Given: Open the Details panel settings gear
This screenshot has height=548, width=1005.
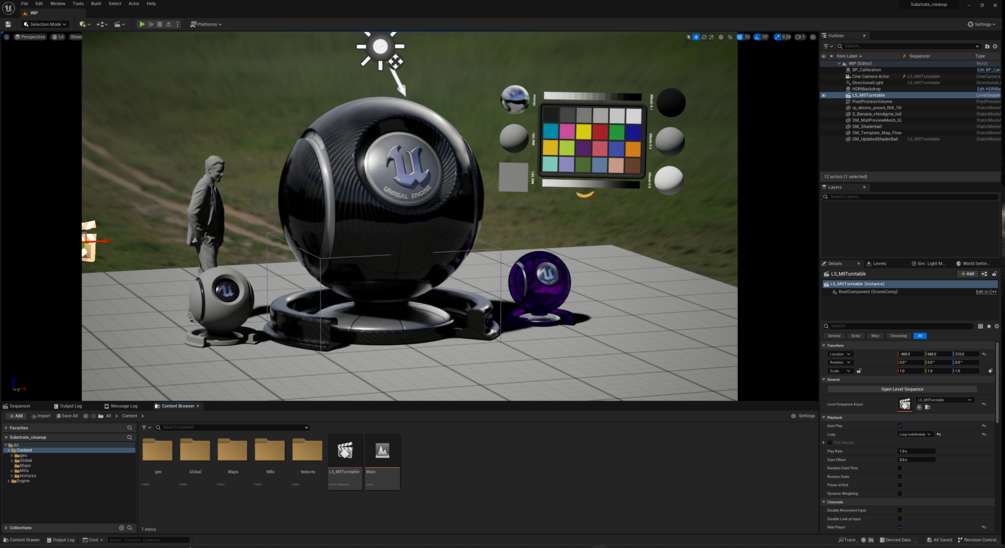Looking at the screenshot, I should pyautogui.click(x=997, y=326).
